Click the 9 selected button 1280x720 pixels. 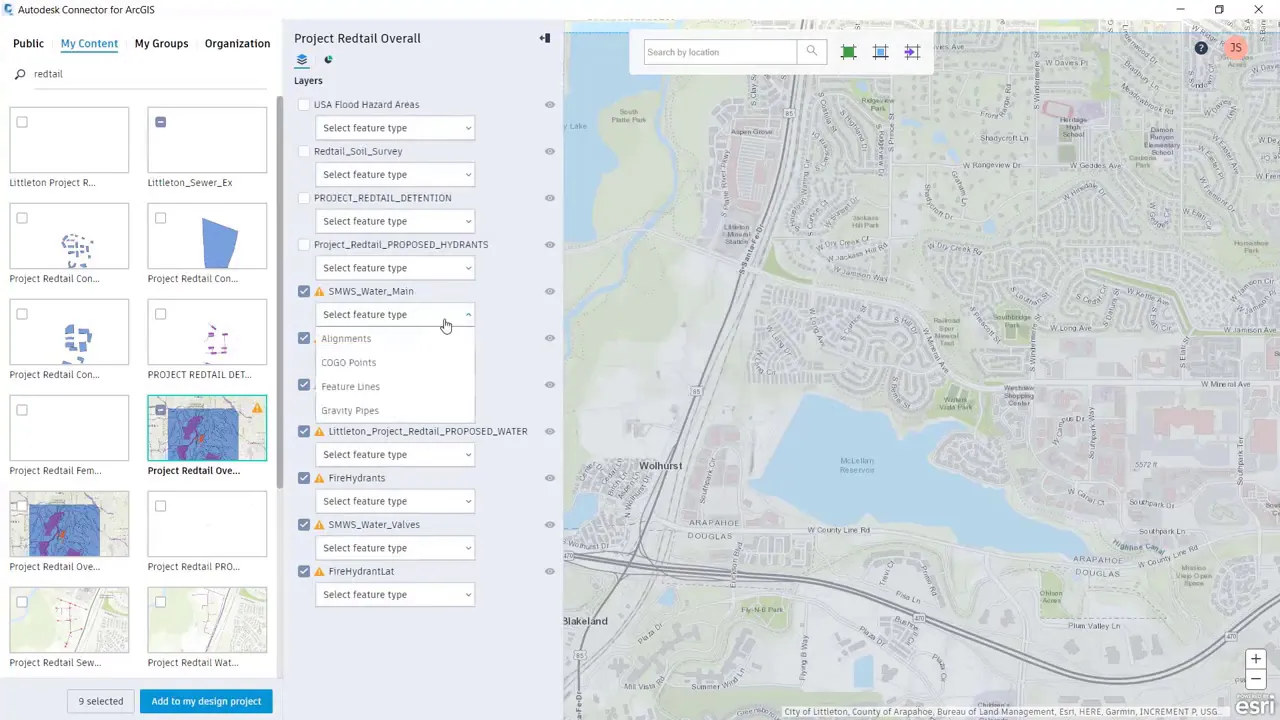click(101, 701)
